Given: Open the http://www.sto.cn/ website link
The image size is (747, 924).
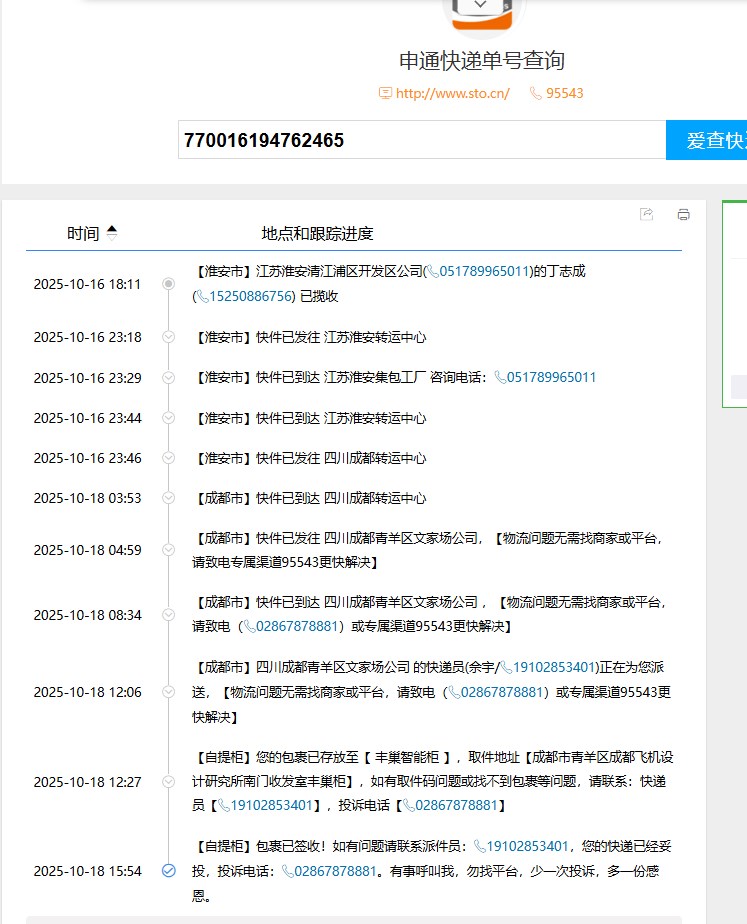Looking at the screenshot, I should (452, 93).
